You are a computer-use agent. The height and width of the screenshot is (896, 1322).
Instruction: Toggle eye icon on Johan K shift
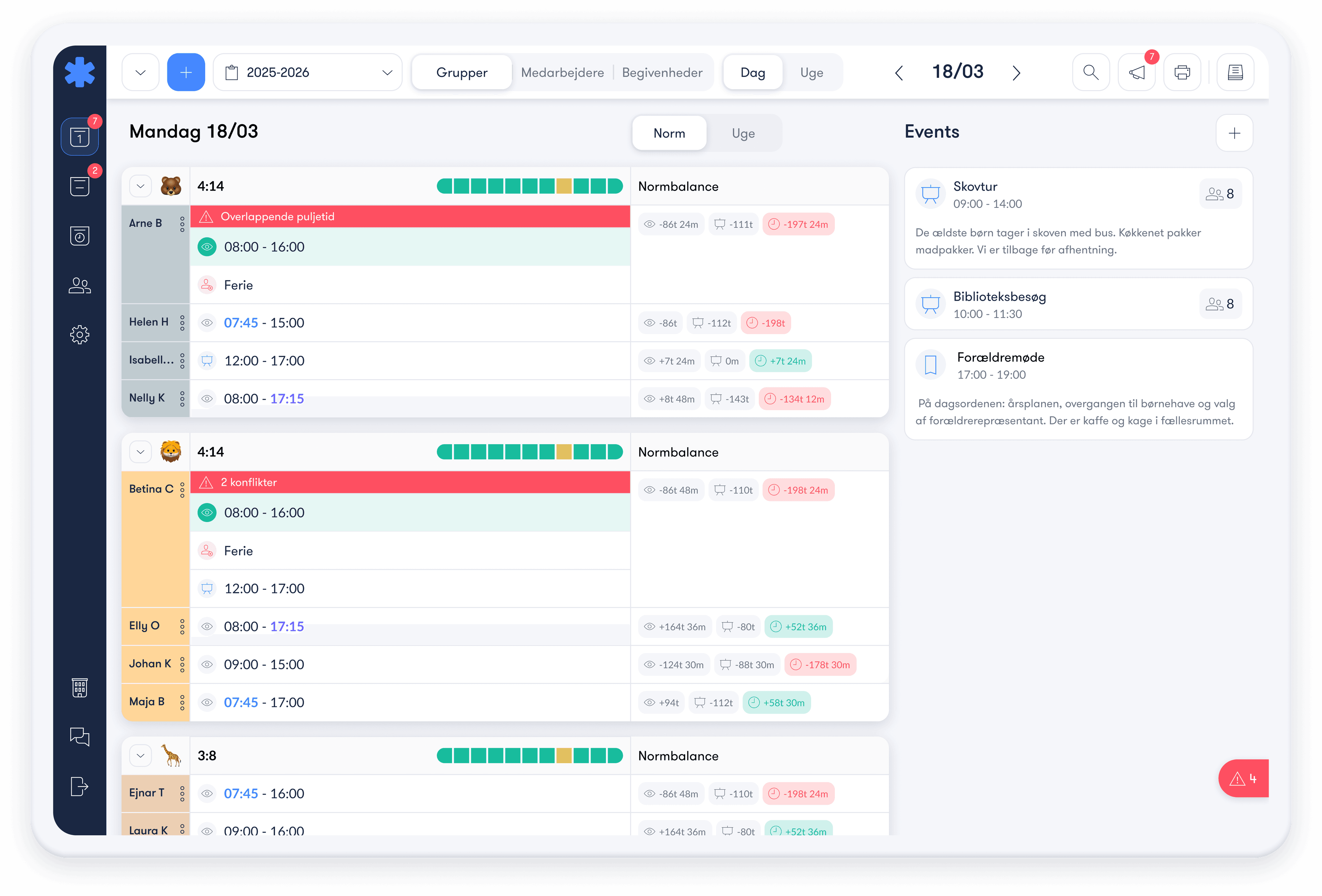pyautogui.click(x=207, y=664)
